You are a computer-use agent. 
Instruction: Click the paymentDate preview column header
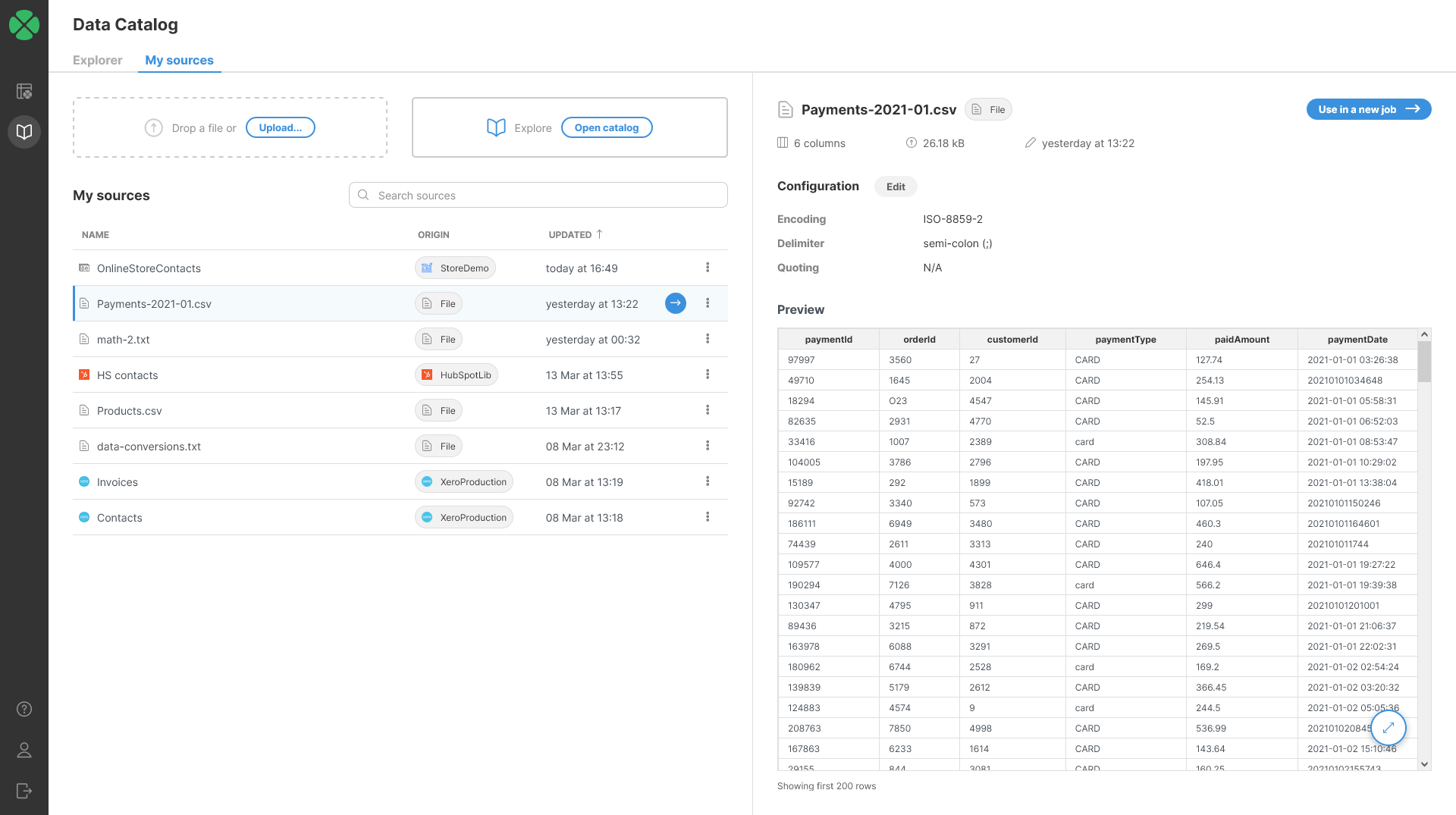1357,339
